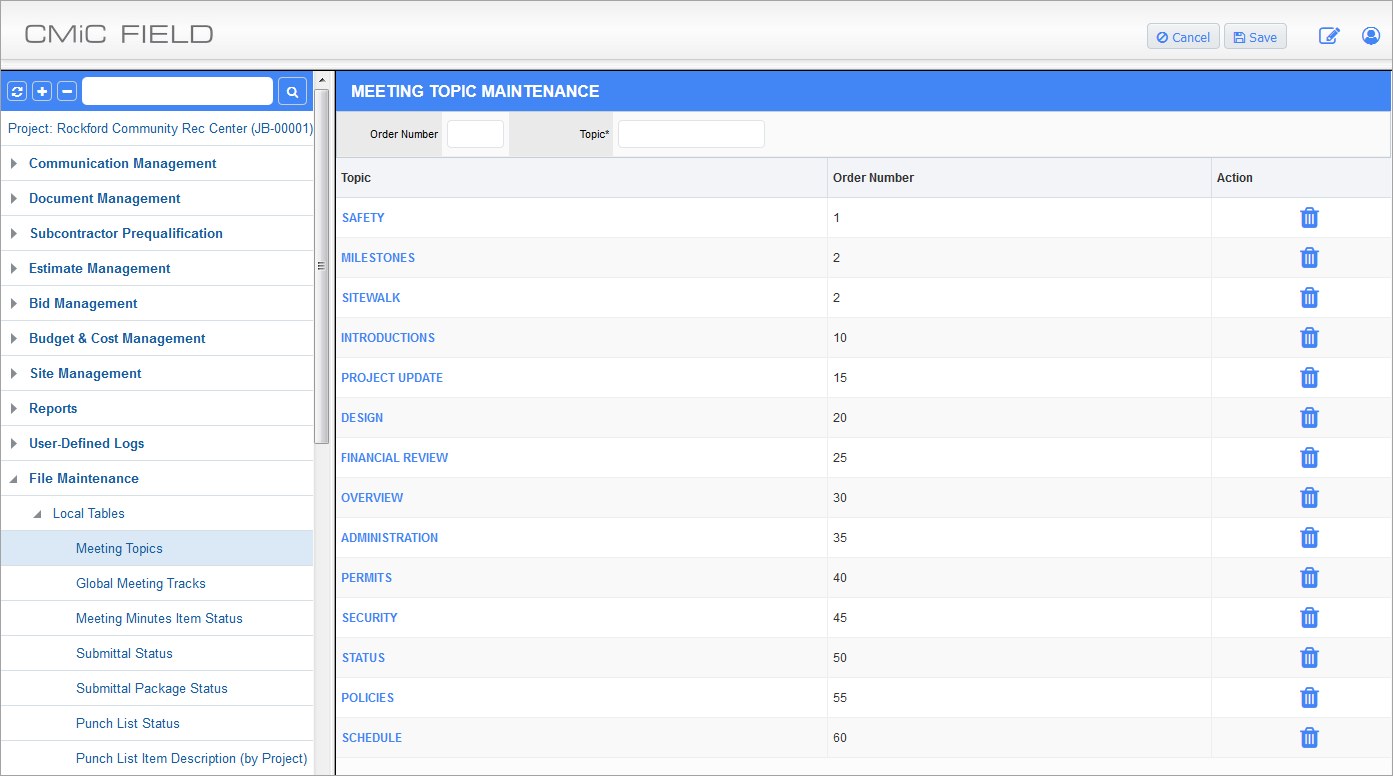
Task: Open the ADMINISTRATION topic link
Action: 389,538
